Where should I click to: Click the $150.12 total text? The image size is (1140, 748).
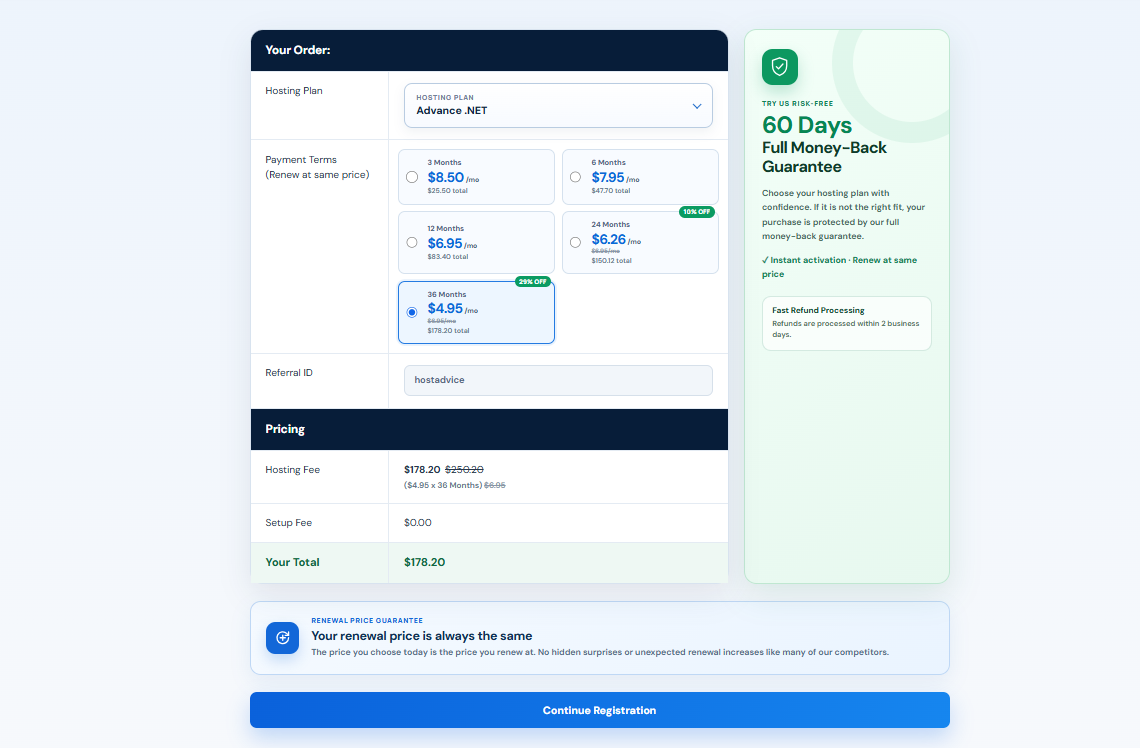click(x=611, y=260)
